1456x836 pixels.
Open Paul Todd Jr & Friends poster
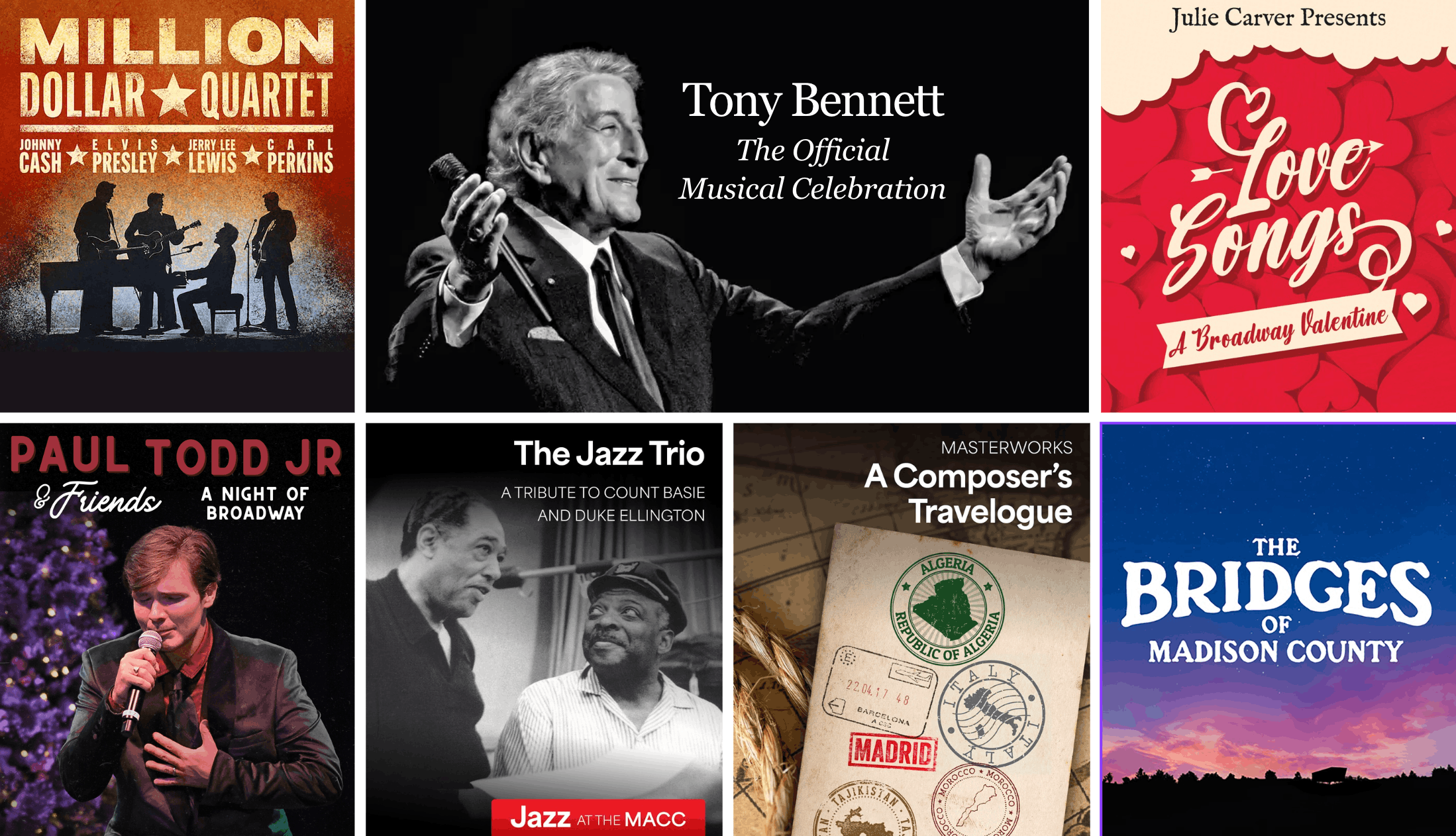tap(177, 629)
